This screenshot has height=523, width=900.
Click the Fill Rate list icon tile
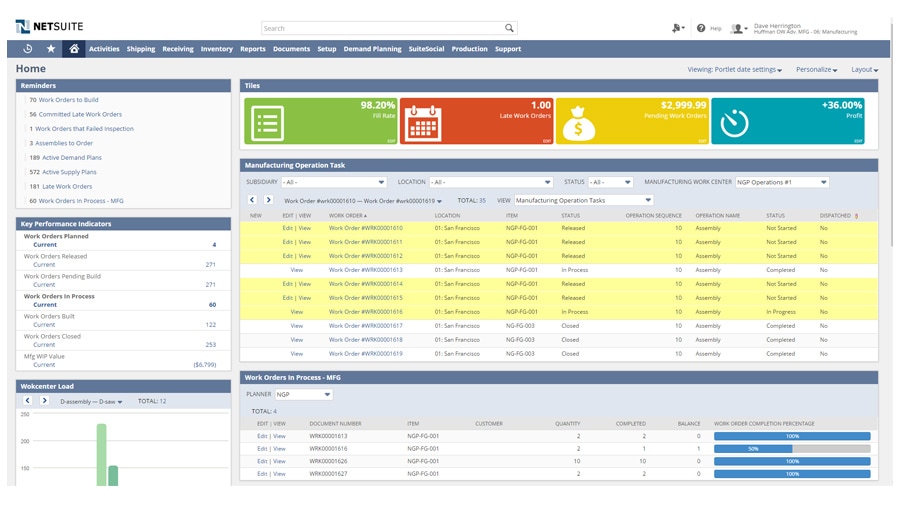267,123
